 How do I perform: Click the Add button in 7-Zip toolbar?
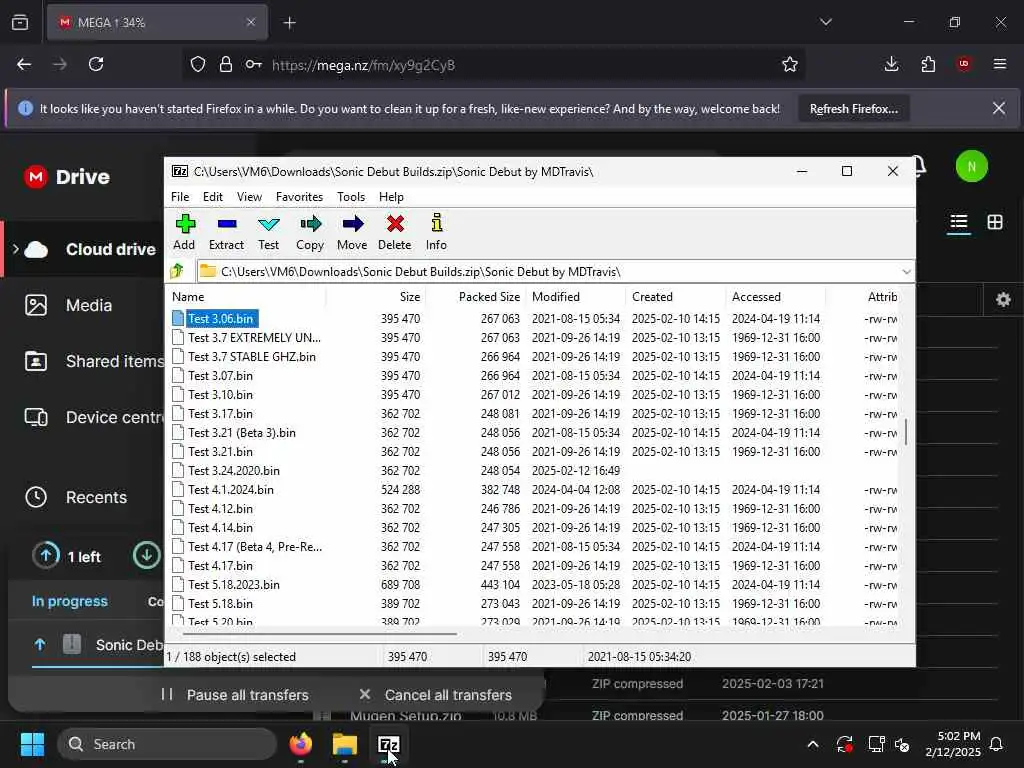[x=184, y=232]
